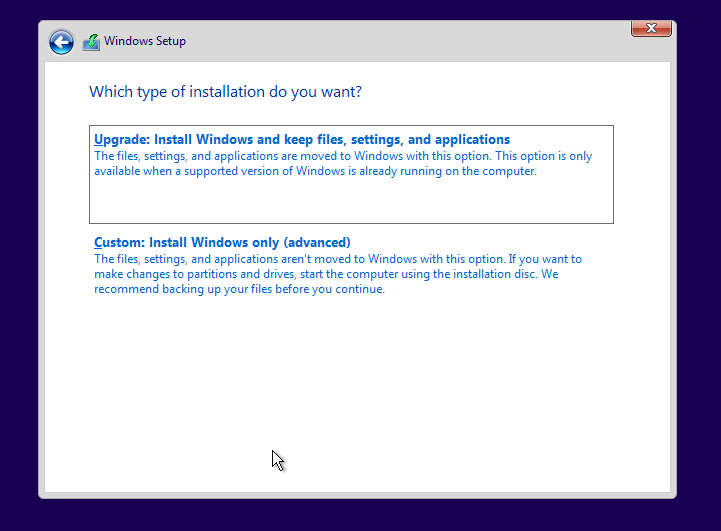Click the purple background outside the setup window

[18, 300]
